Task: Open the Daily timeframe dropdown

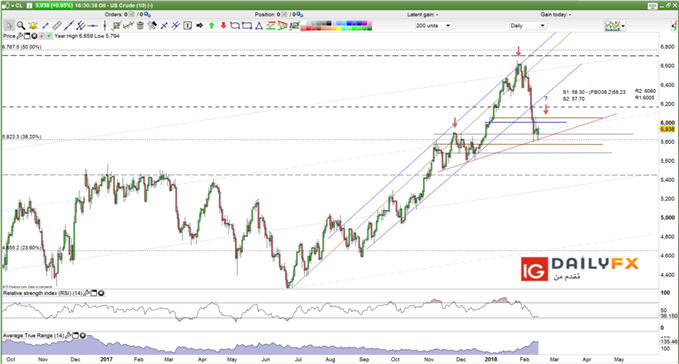Action: click(527, 26)
